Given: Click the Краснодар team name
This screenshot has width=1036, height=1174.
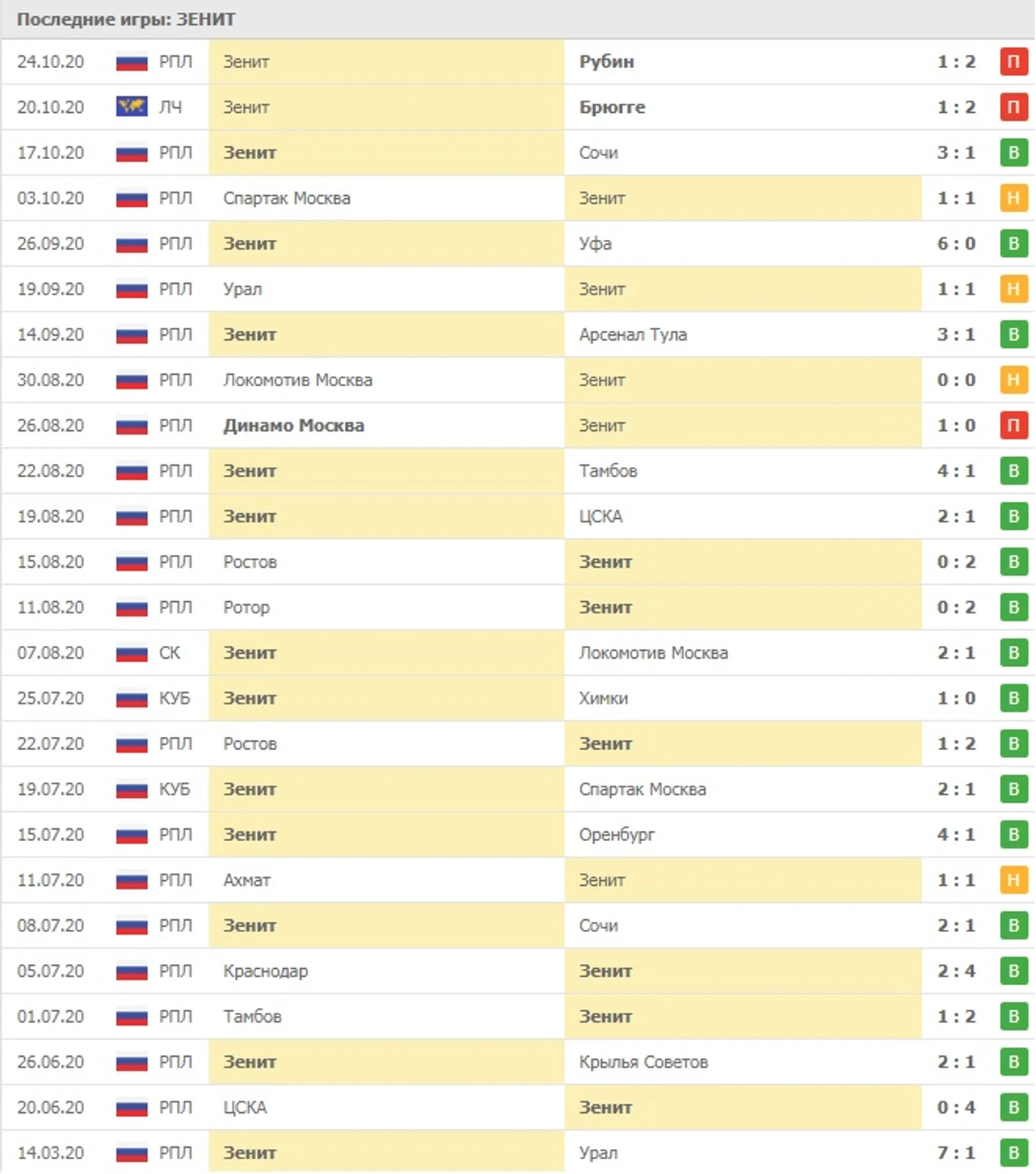Looking at the screenshot, I should (265, 970).
